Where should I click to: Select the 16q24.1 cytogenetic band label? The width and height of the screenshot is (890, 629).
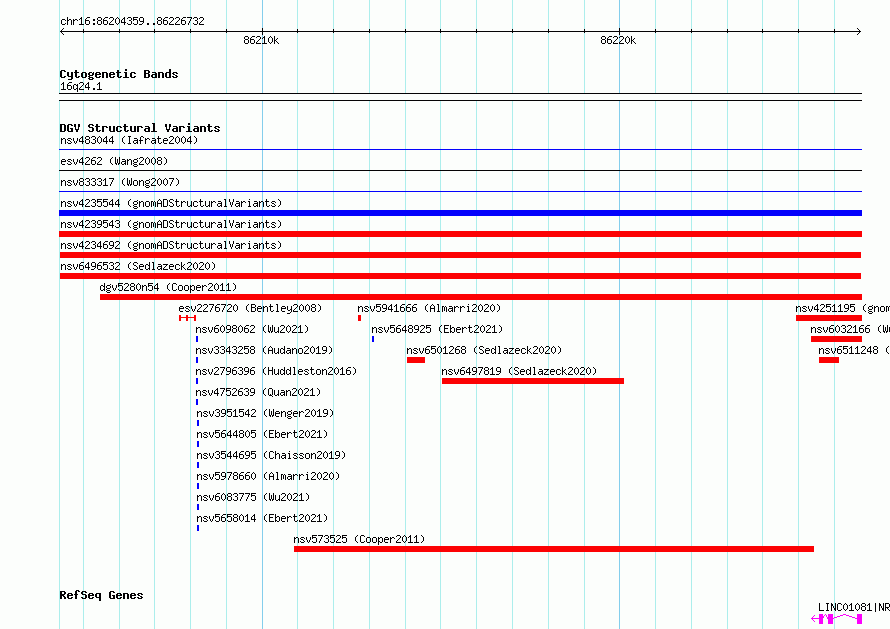pos(81,86)
